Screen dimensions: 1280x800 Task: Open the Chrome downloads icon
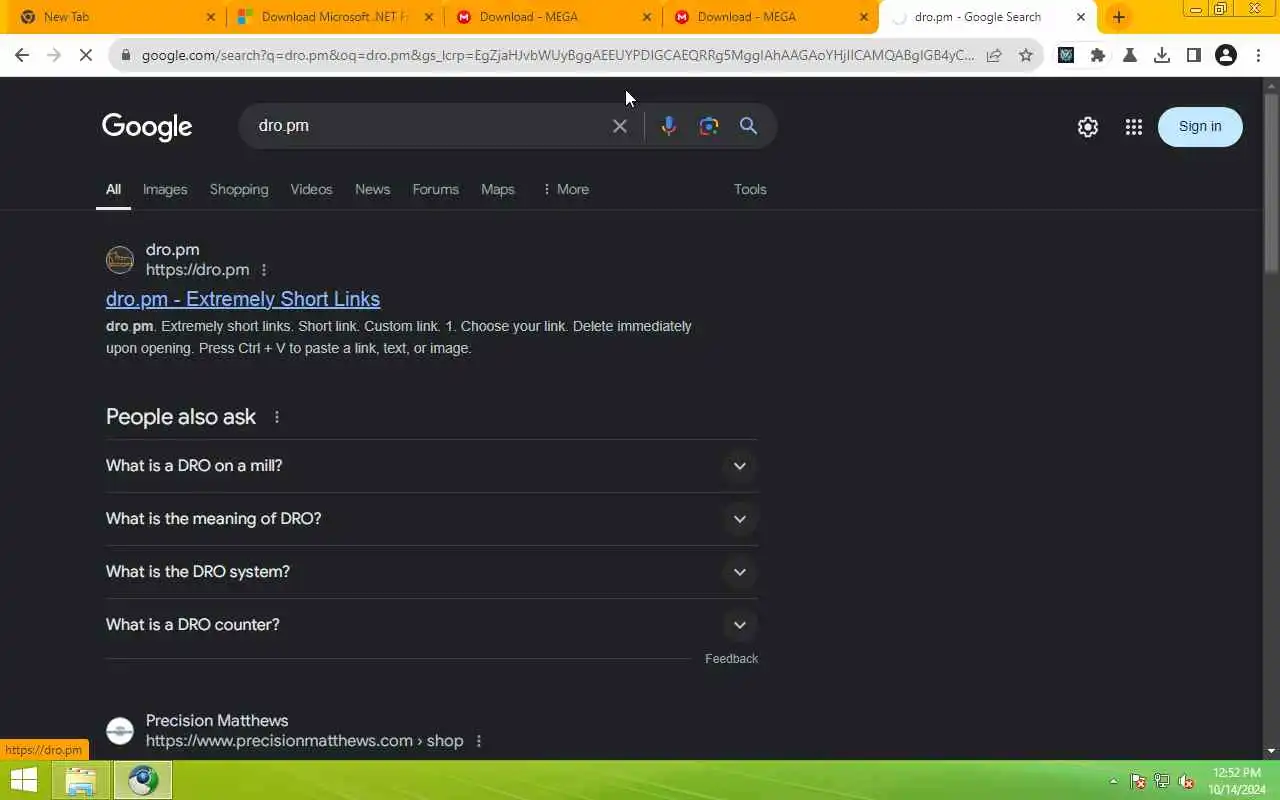pos(1162,56)
